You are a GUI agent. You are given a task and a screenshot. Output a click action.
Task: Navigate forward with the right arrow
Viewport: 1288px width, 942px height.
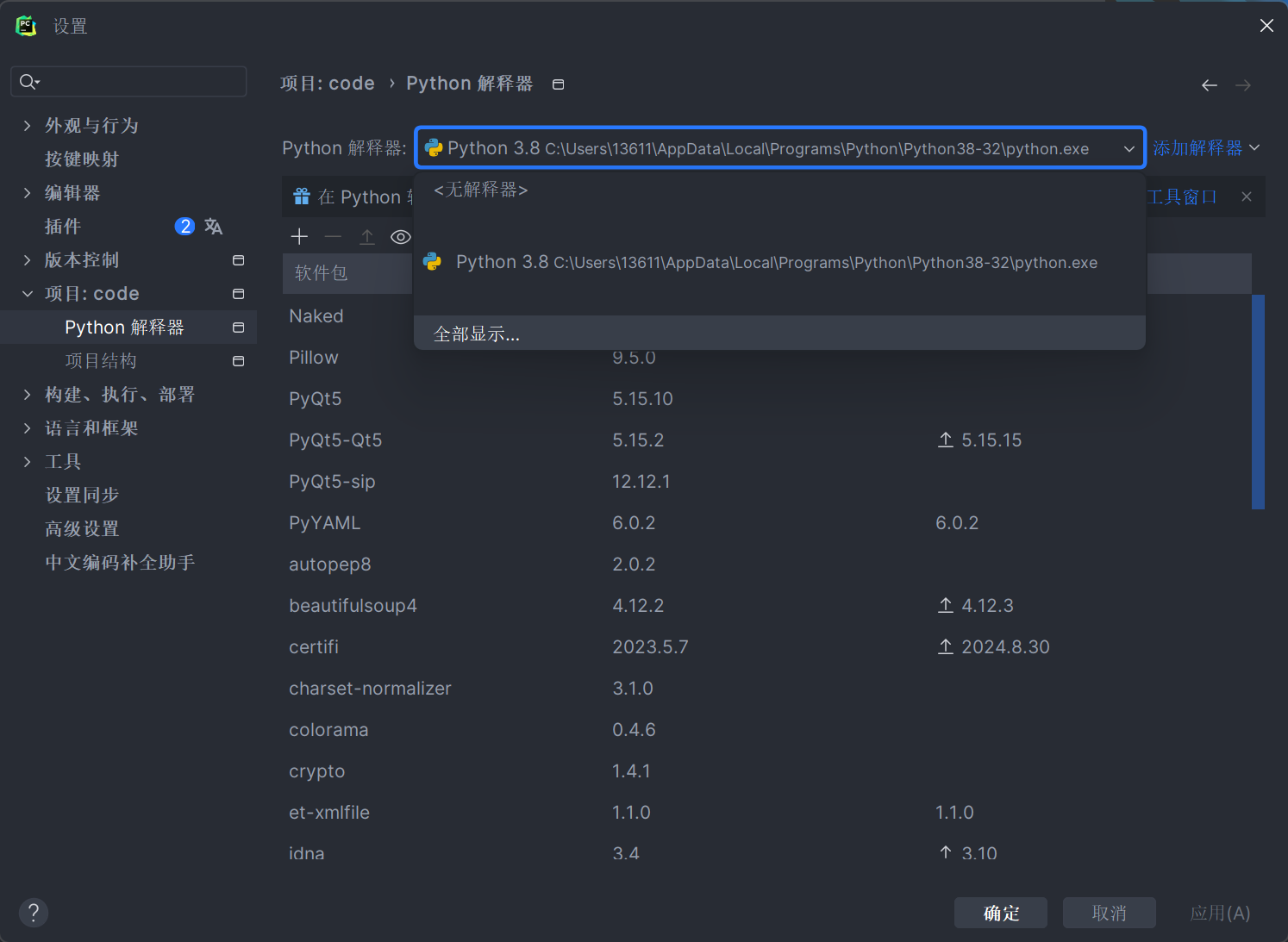[x=1243, y=85]
